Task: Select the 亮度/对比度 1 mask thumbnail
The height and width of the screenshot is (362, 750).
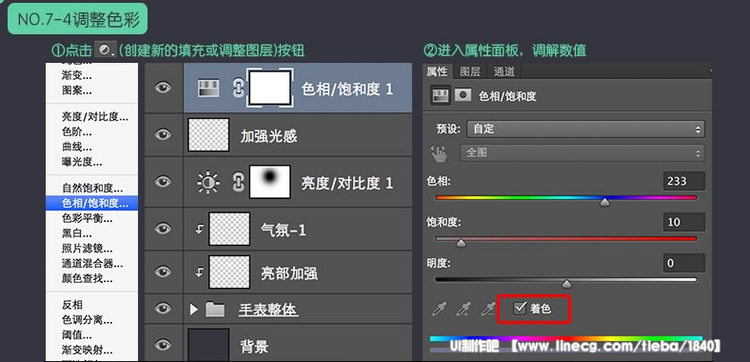Action: click(270, 182)
